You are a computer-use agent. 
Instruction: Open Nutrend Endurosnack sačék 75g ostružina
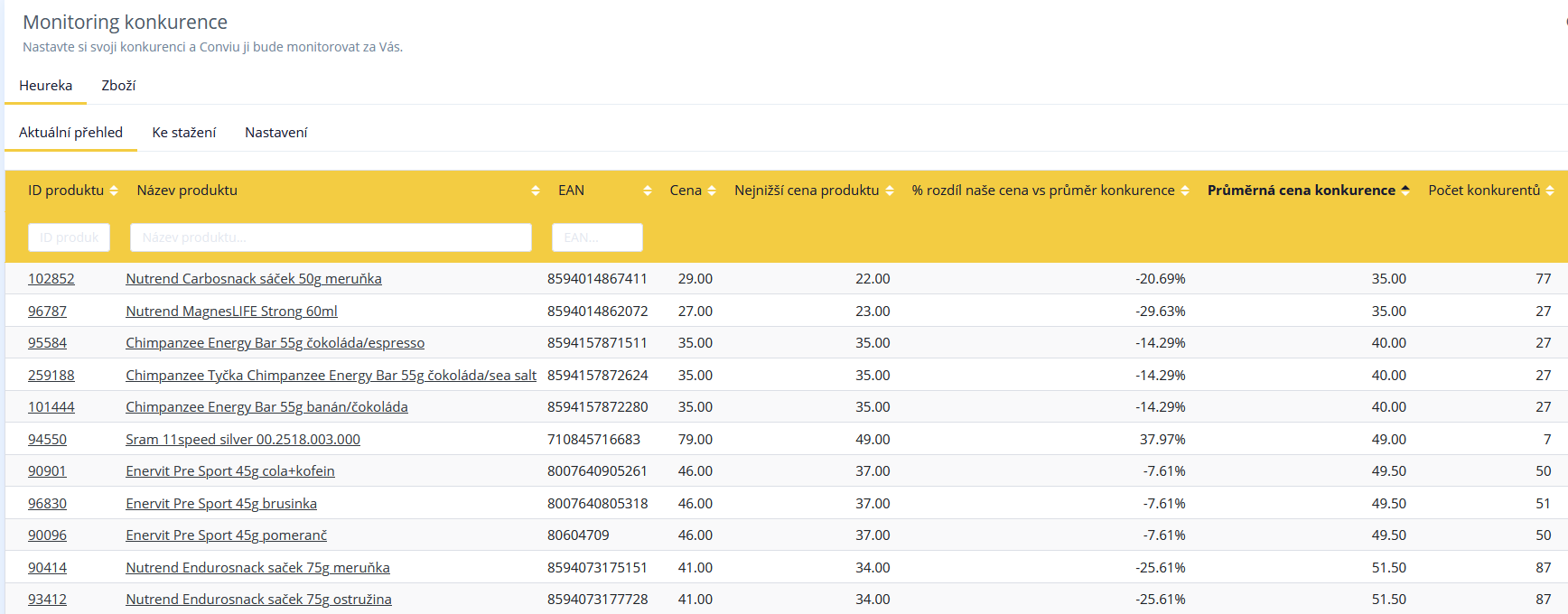258,600
